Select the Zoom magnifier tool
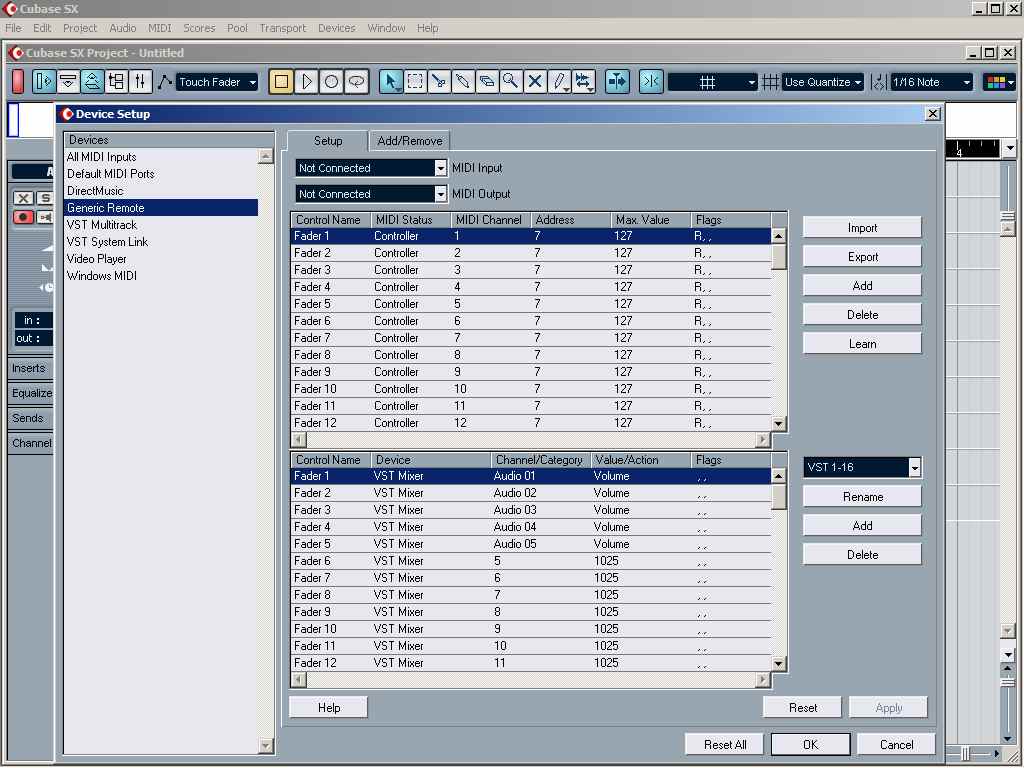This screenshot has width=1024, height=768. (x=511, y=82)
